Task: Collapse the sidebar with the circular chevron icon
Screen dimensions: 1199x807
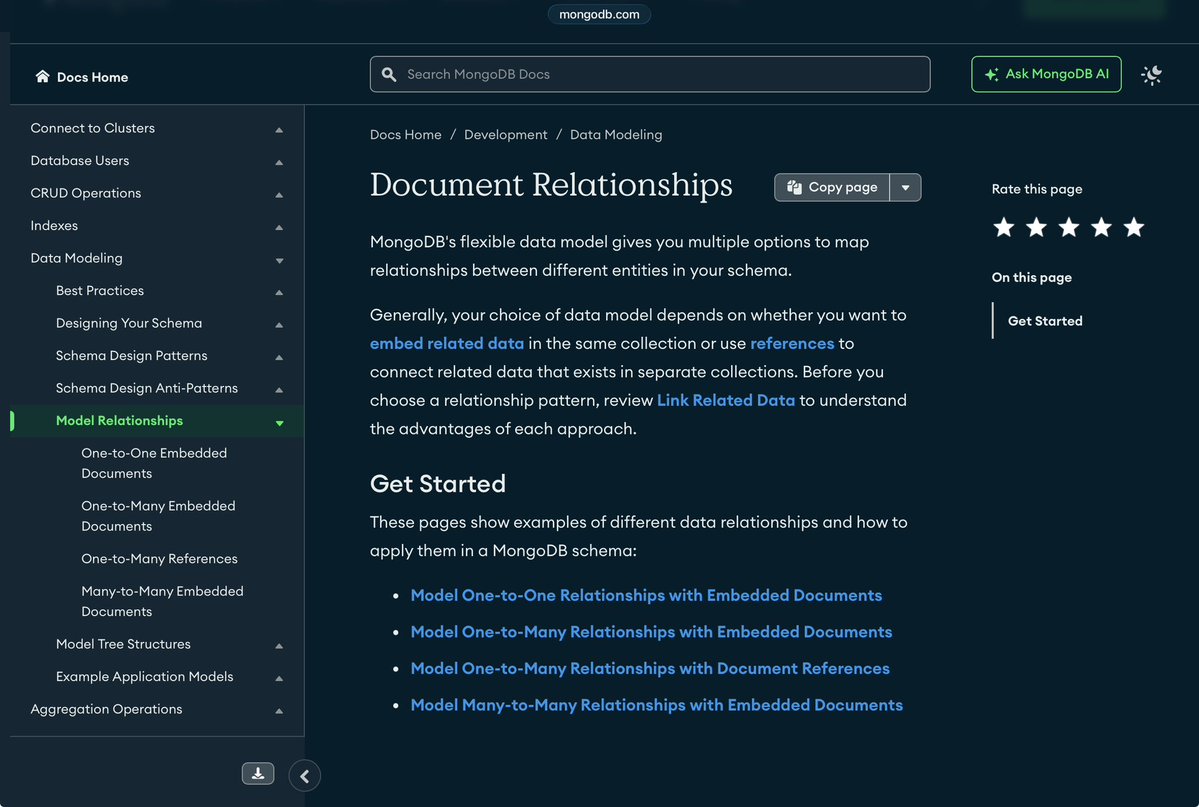Action: tap(304, 775)
